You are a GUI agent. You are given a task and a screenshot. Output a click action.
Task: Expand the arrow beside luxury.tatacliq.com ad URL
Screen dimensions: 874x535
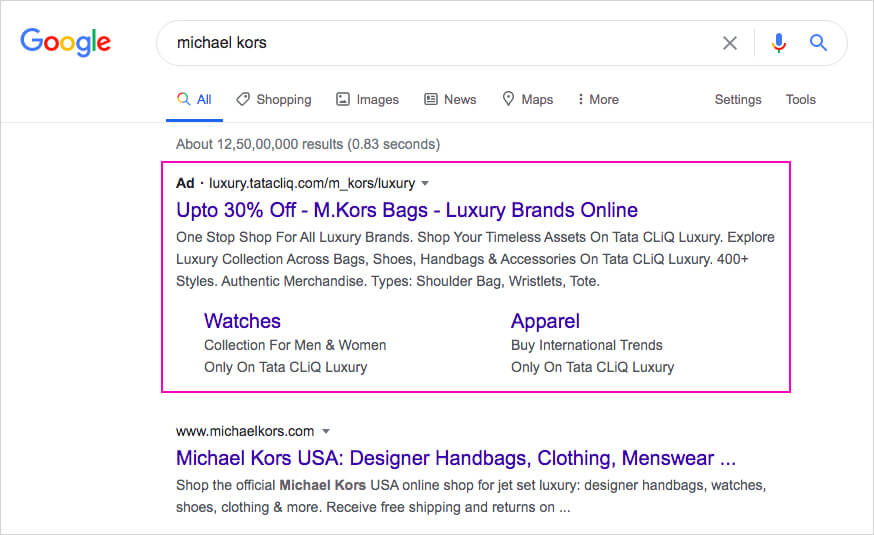425,183
